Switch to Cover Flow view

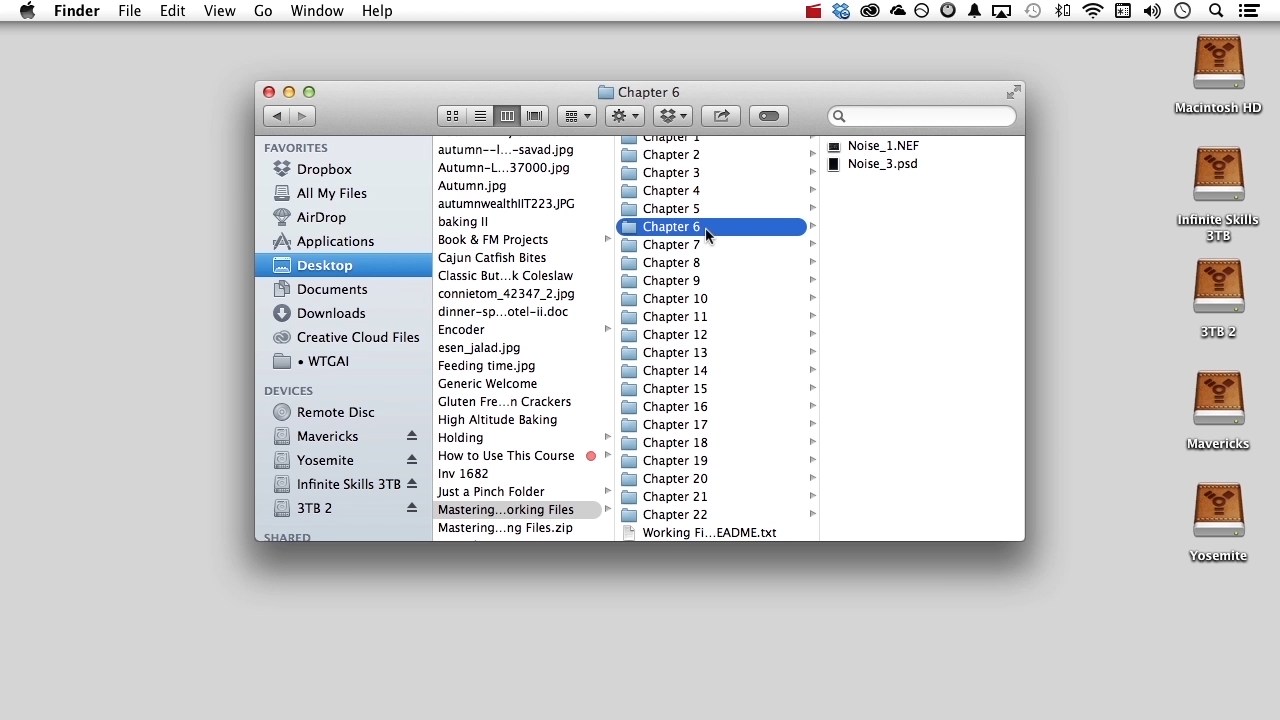point(534,116)
